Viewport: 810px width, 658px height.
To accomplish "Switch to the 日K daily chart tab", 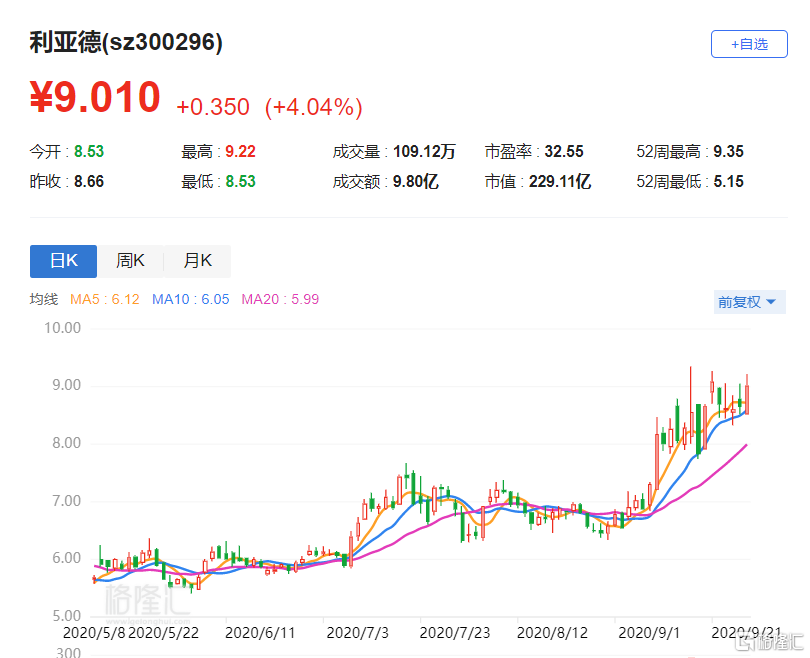I will [x=64, y=261].
